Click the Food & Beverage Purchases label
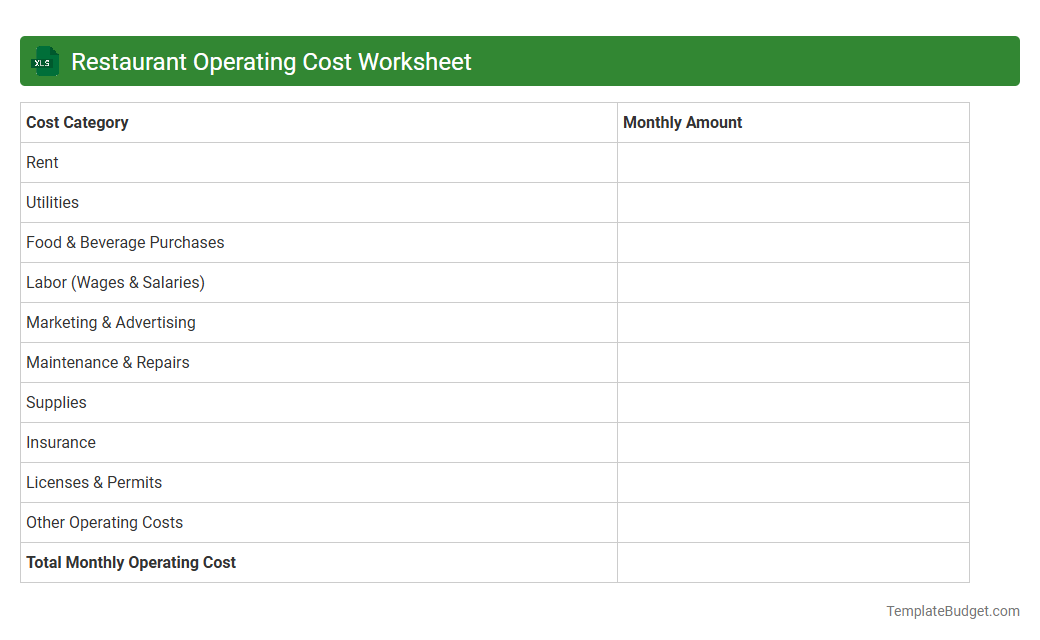Screen dimensions: 1040x640 click(x=124, y=242)
